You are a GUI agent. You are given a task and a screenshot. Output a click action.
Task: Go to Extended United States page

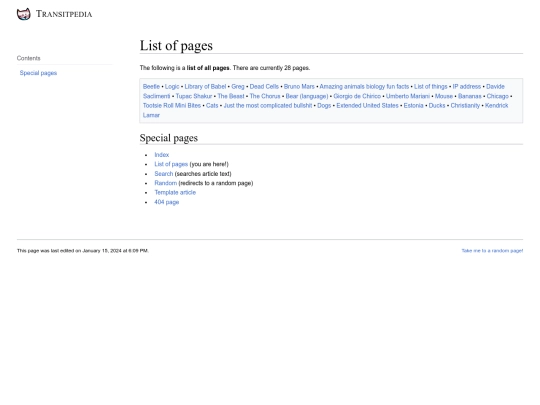coord(367,105)
